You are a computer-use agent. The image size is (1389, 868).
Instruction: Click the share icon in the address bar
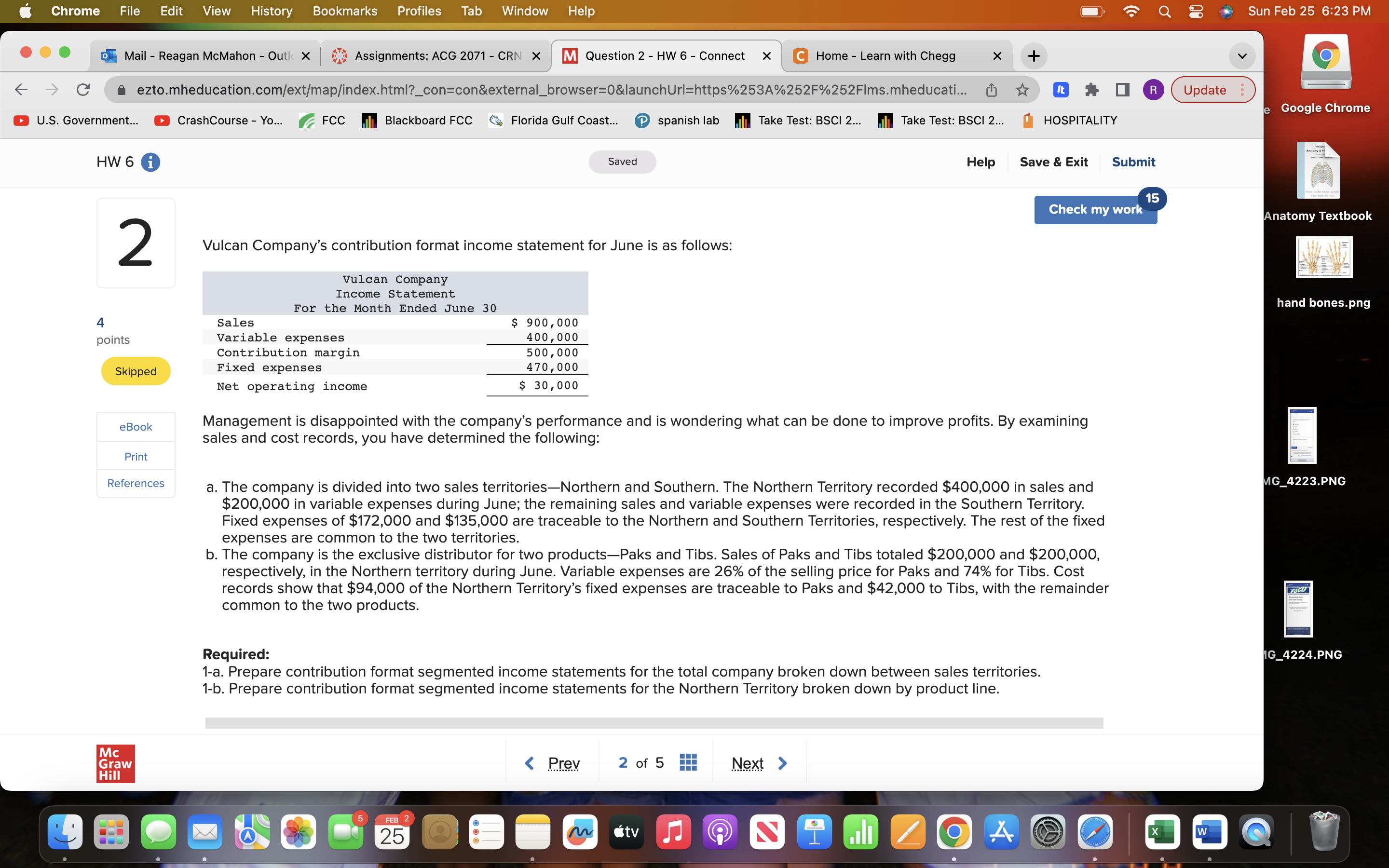991,89
